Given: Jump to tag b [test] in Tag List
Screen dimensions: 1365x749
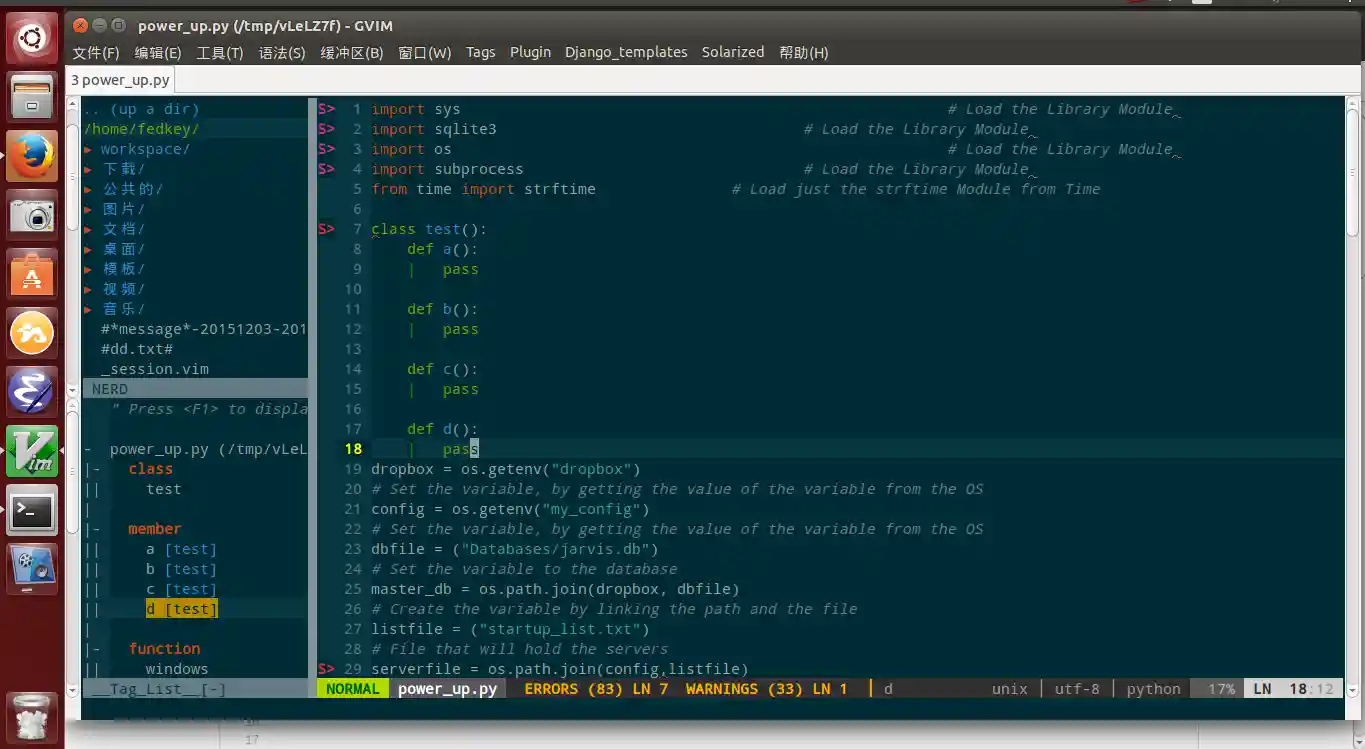Looking at the screenshot, I should (180, 569).
